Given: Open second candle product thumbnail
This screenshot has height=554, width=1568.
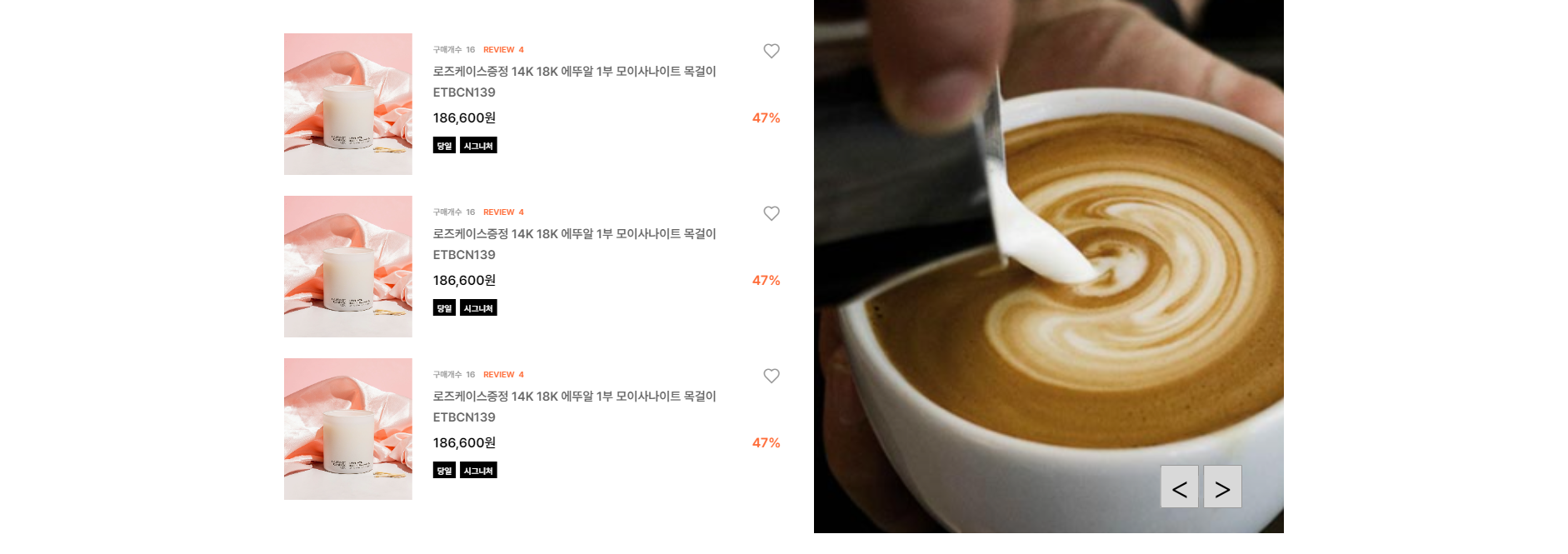Looking at the screenshot, I should click(x=348, y=267).
